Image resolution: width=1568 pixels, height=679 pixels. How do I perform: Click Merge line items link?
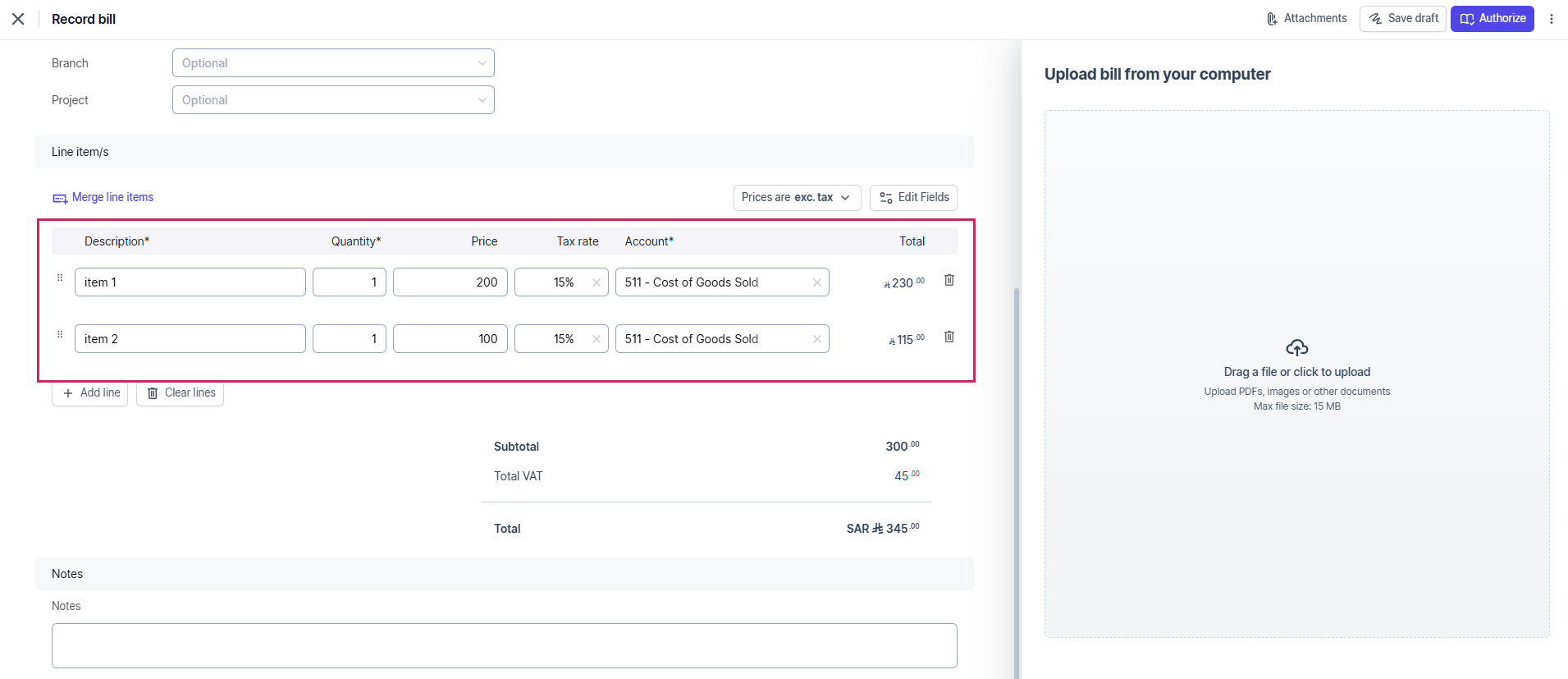103,197
